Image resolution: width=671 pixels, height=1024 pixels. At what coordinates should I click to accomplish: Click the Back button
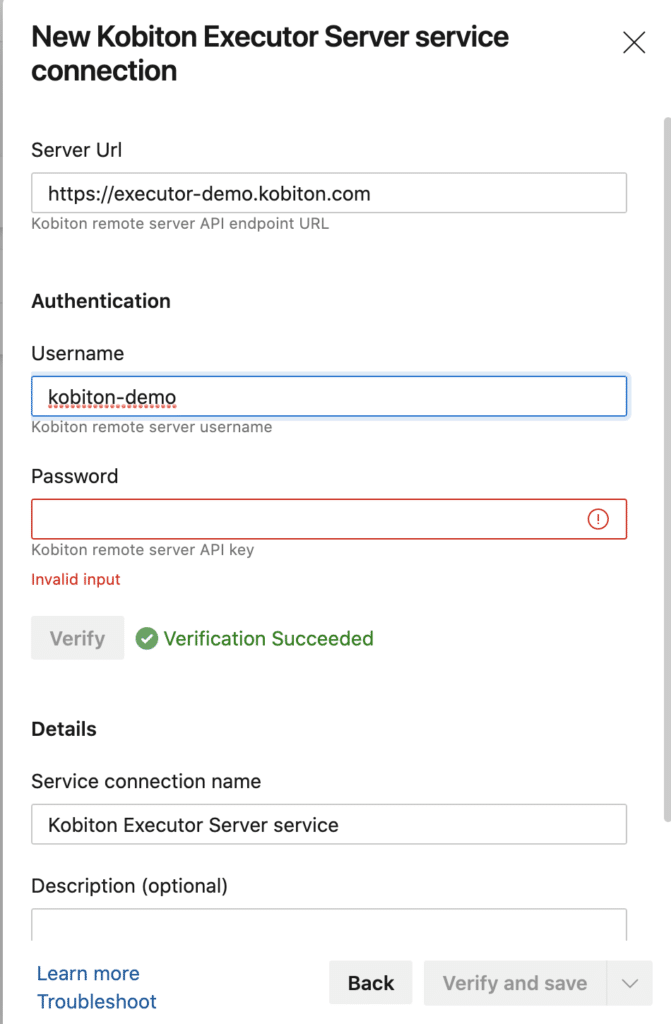point(371,982)
